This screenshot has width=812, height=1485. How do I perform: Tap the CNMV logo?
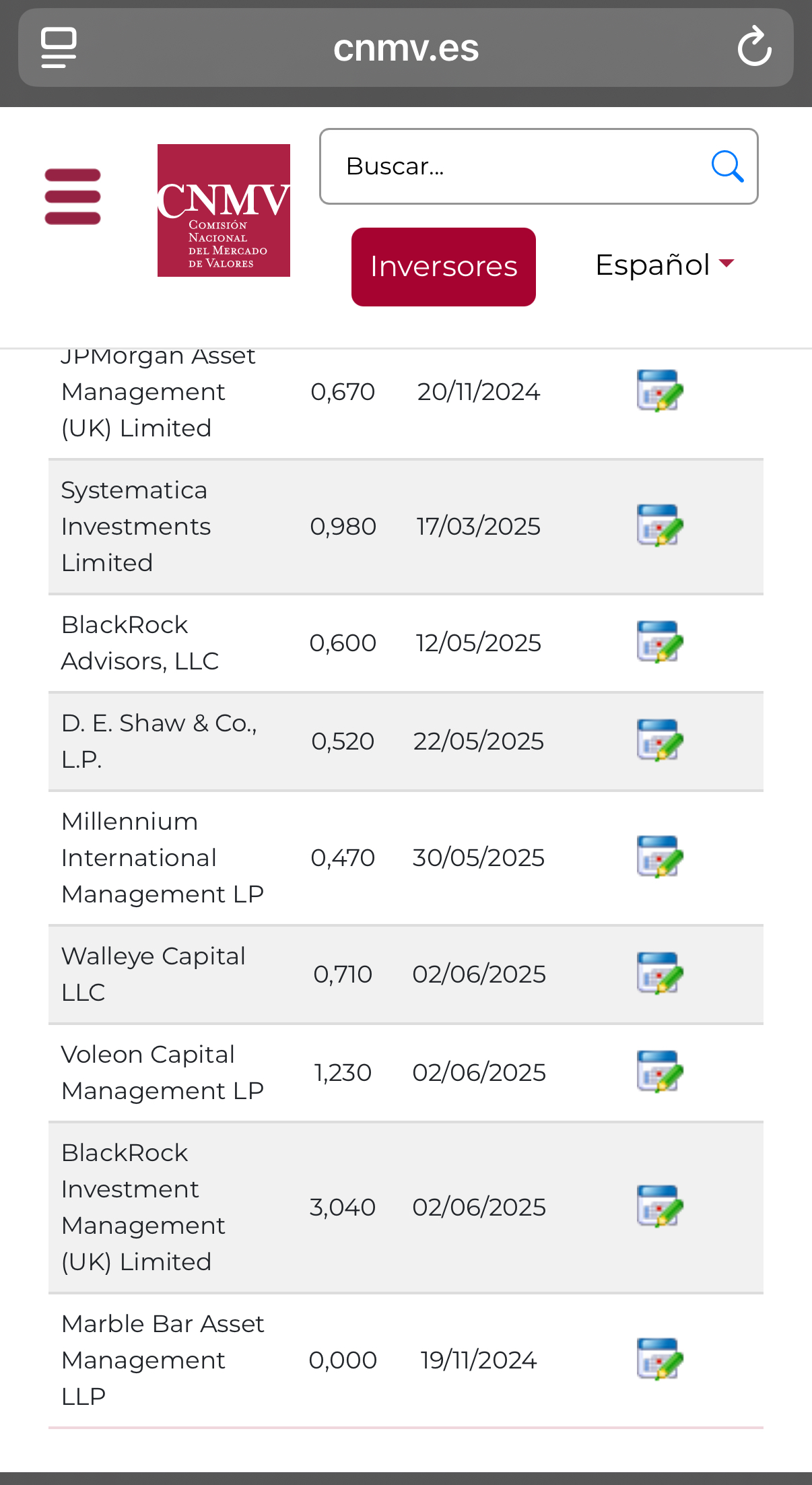tap(224, 210)
